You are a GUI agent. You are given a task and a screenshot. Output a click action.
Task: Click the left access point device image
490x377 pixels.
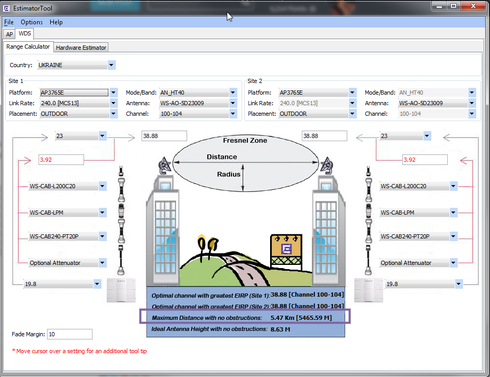click(121, 290)
